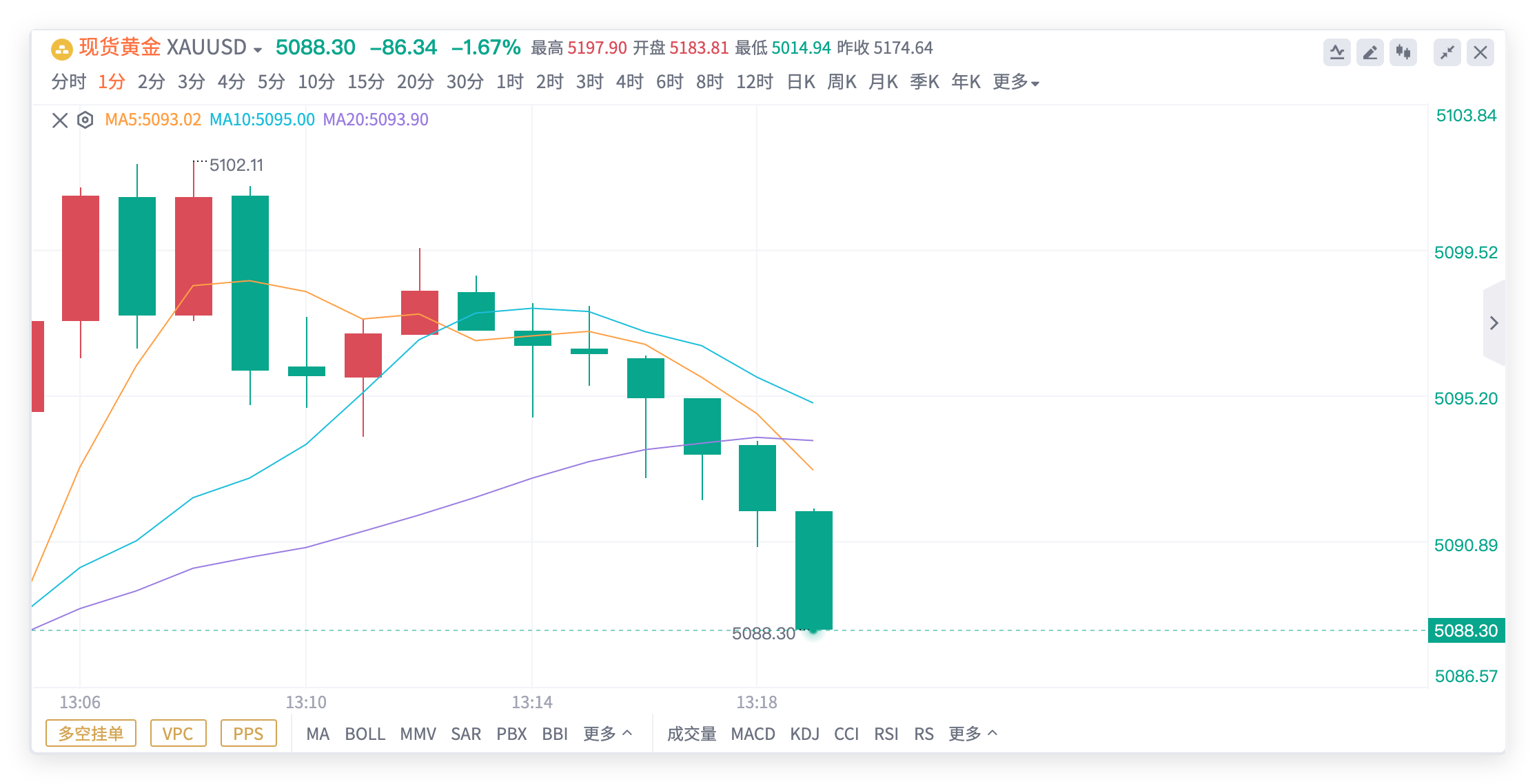The image size is (1537, 784).
Task: Toggle the VPC overlay
Action: point(178,734)
